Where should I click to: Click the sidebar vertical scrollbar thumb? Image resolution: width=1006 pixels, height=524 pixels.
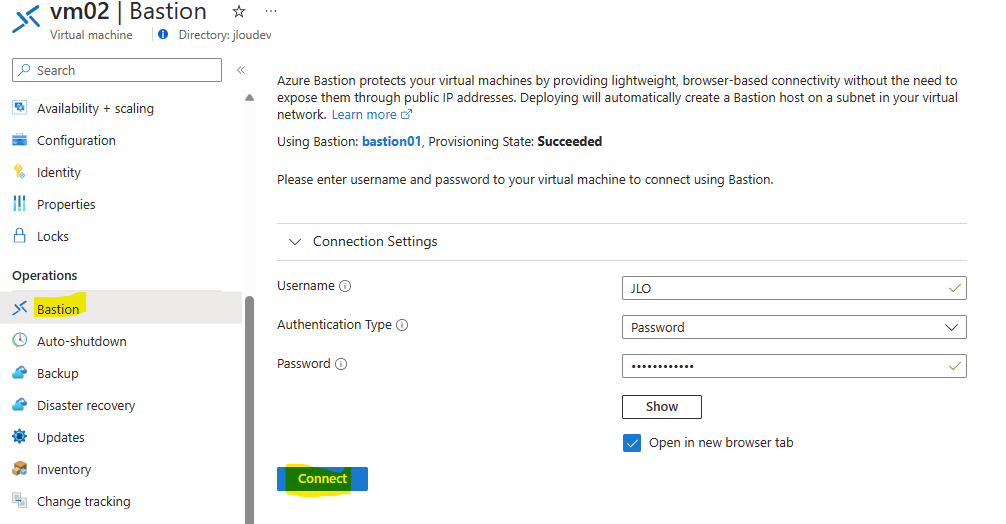tap(250, 409)
